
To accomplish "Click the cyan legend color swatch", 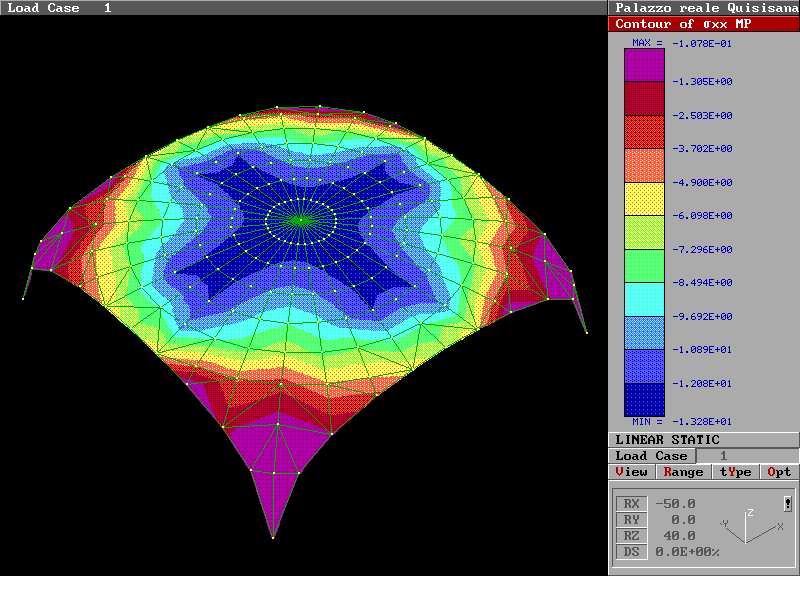I will [644, 300].
